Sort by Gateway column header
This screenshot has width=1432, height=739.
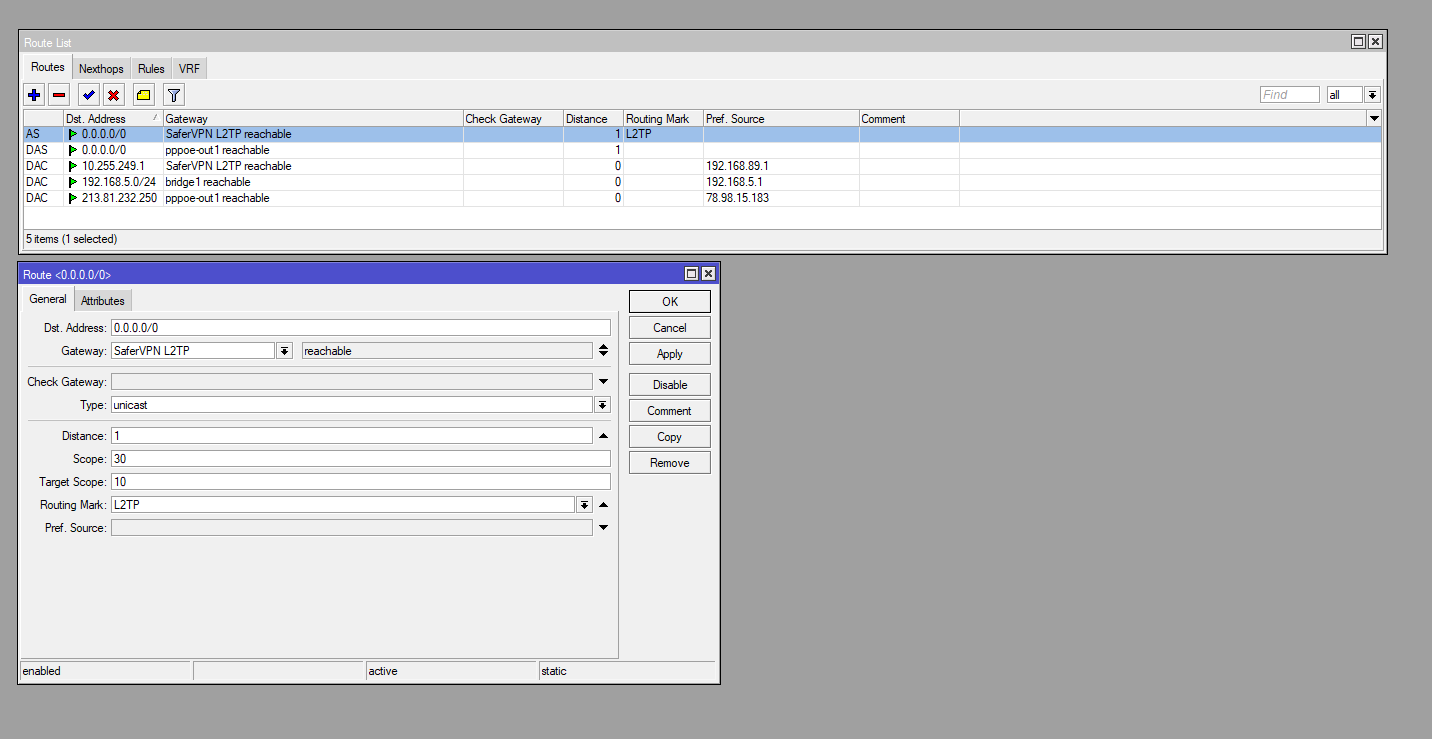[313, 118]
